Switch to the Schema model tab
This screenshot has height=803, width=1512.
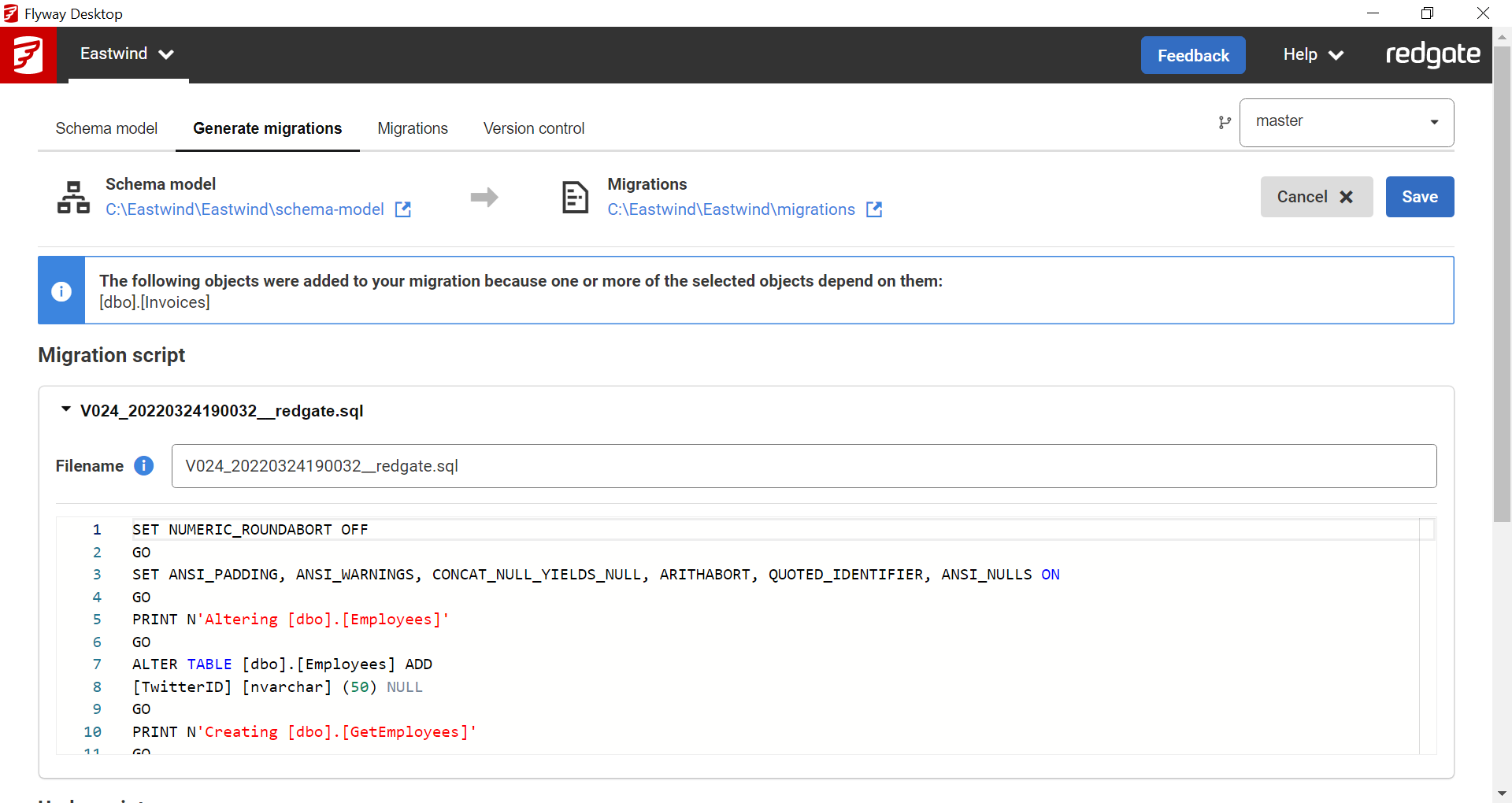[x=106, y=128]
